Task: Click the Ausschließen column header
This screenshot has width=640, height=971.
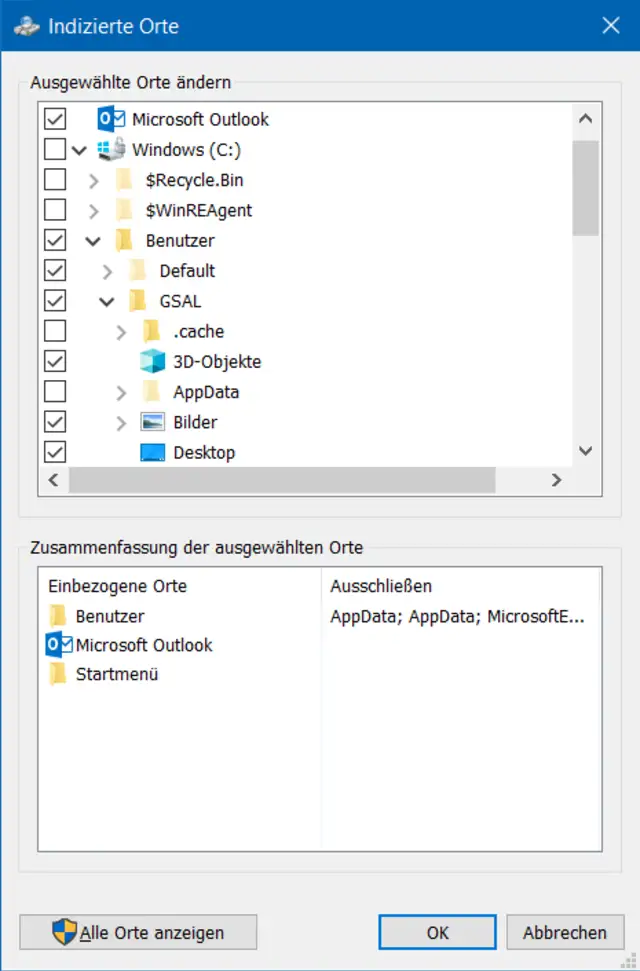Action: (381, 586)
